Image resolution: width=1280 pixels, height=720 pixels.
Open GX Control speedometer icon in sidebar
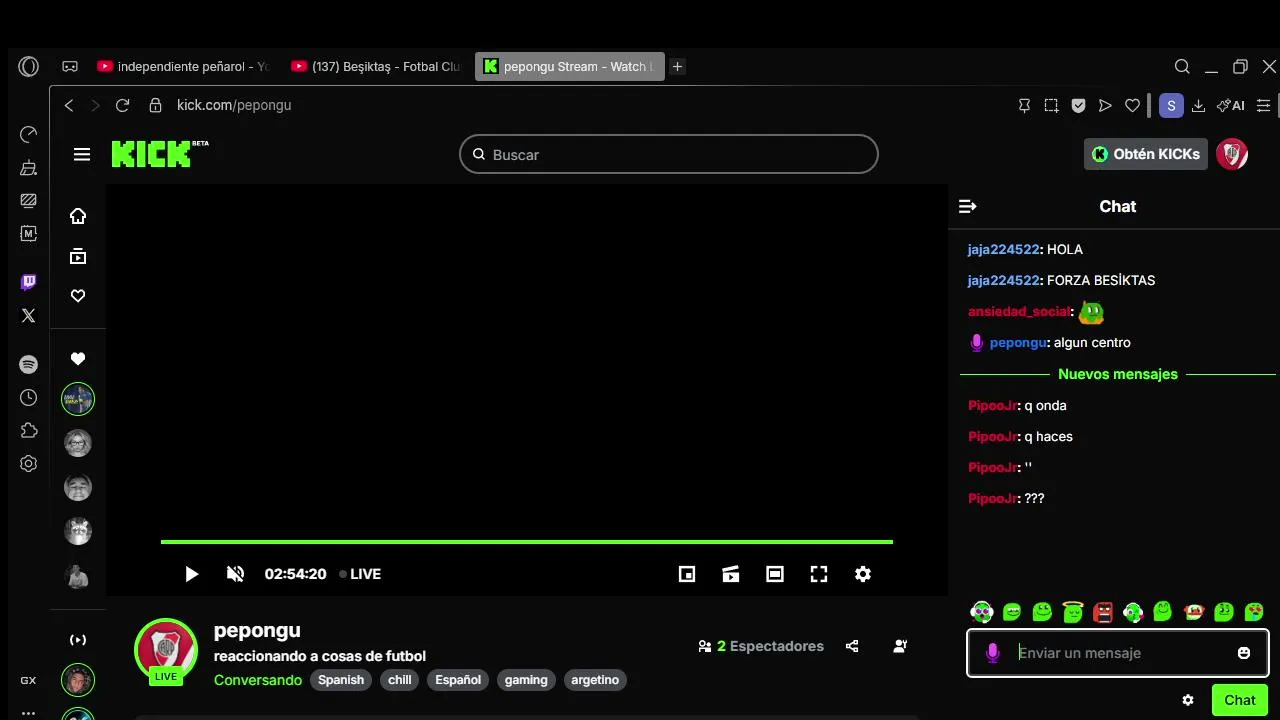[28, 135]
